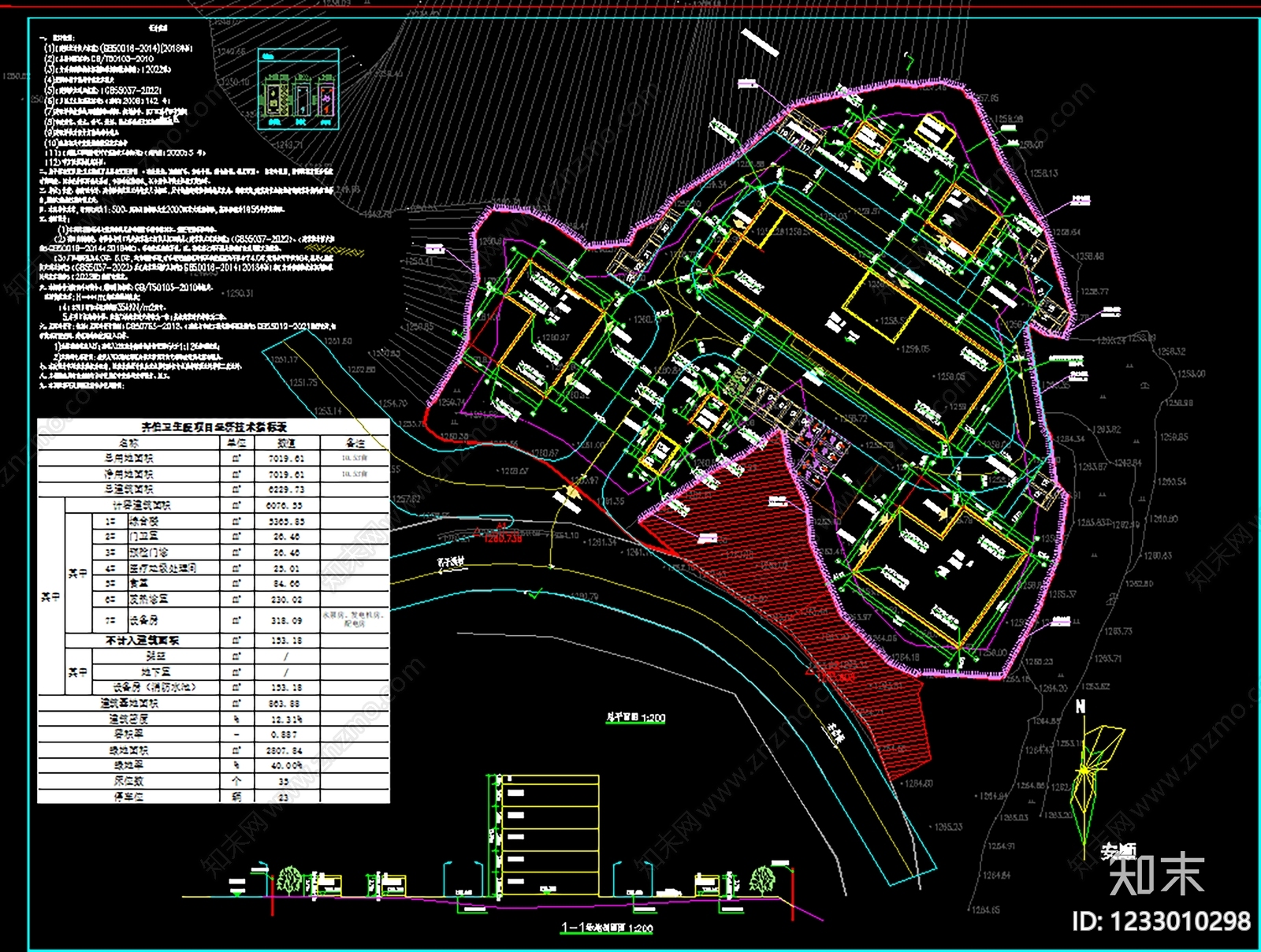1261x952 pixels.
Task: Click the cyan-framed legend box near the notes
Action: point(299,88)
